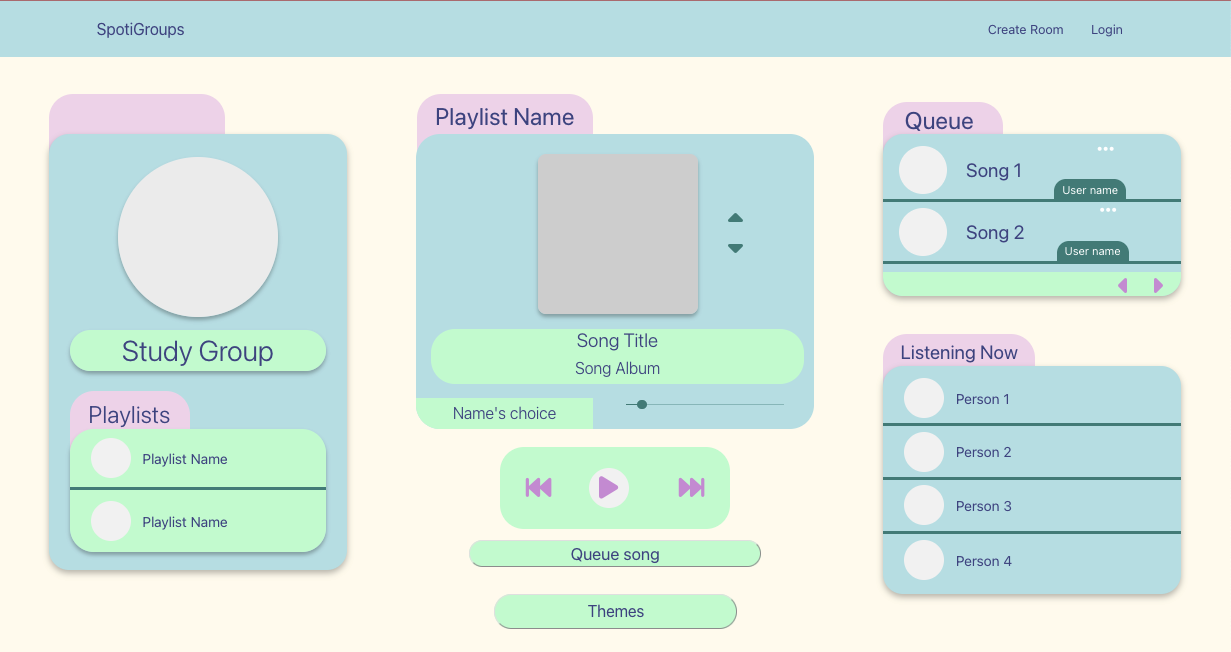The height and width of the screenshot is (652, 1231).
Task: Click the album cover artwork
Action: (618, 234)
